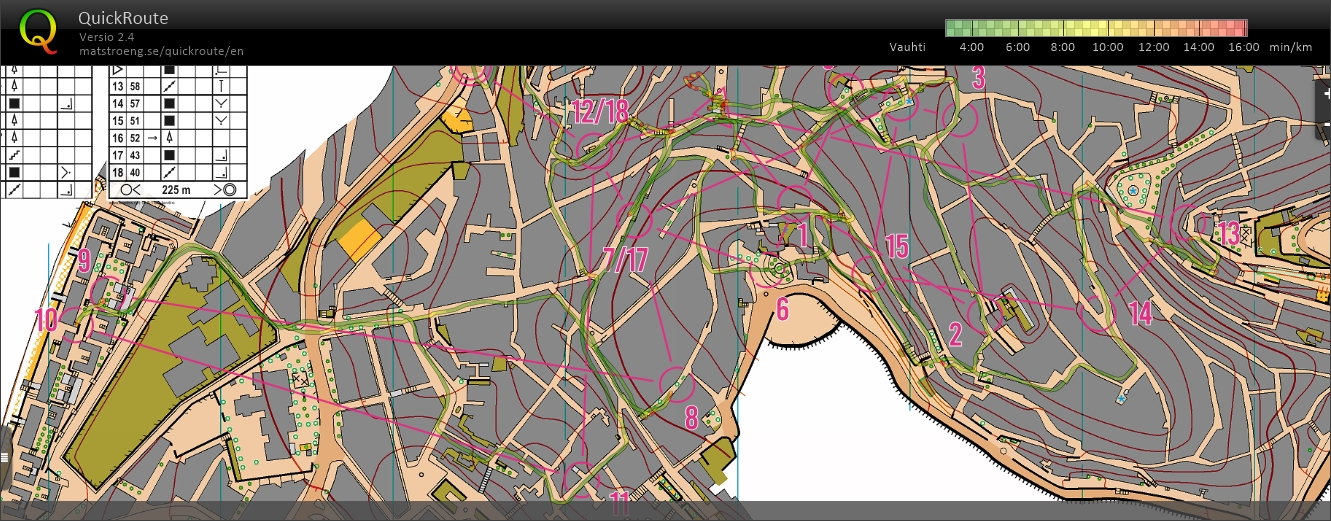The width and height of the screenshot is (1331, 521).
Task: Click the QuickRoute Q logo
Action: point(39,30)
